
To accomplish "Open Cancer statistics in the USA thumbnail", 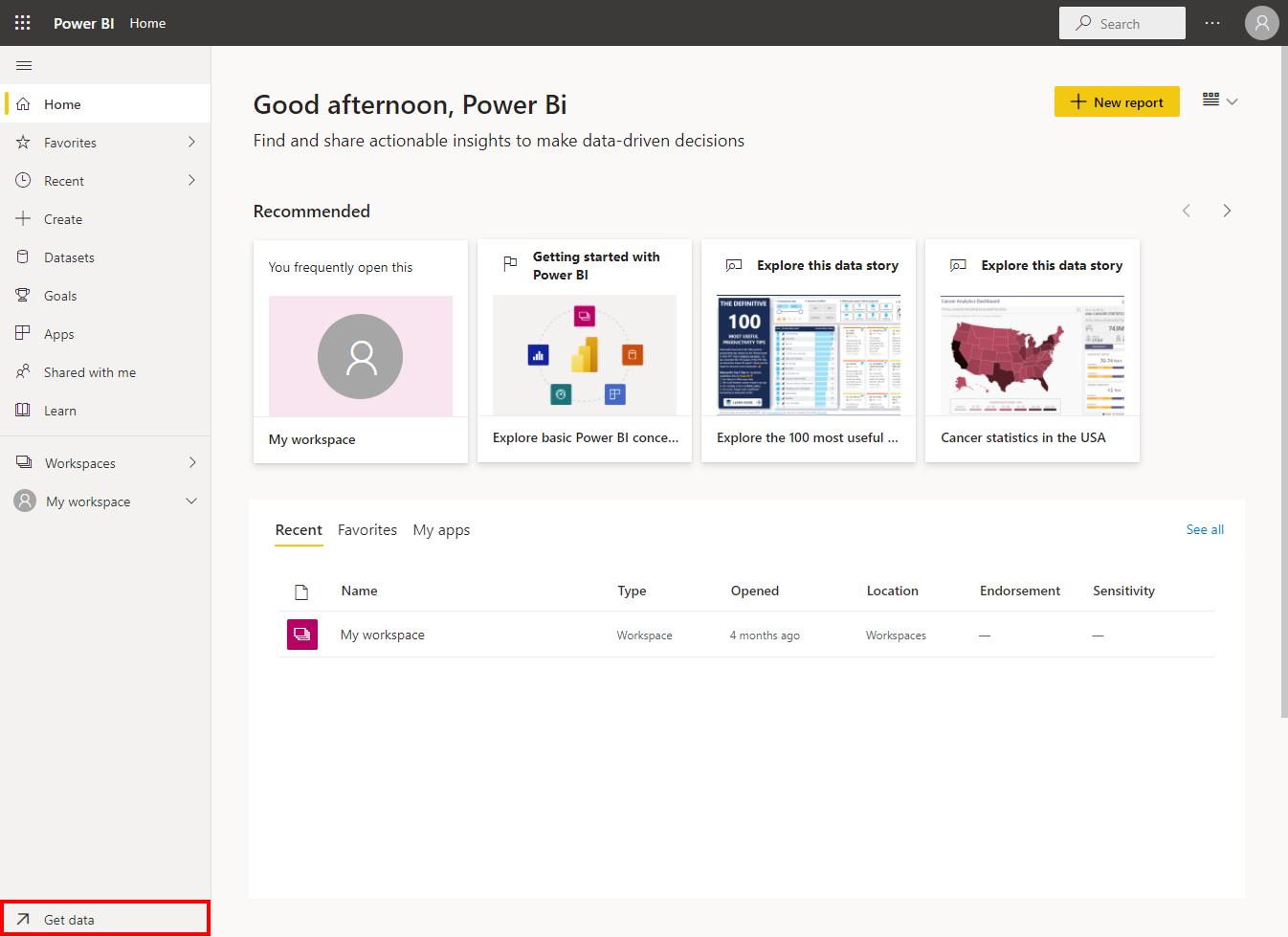I will click(x=1032, y=355).
